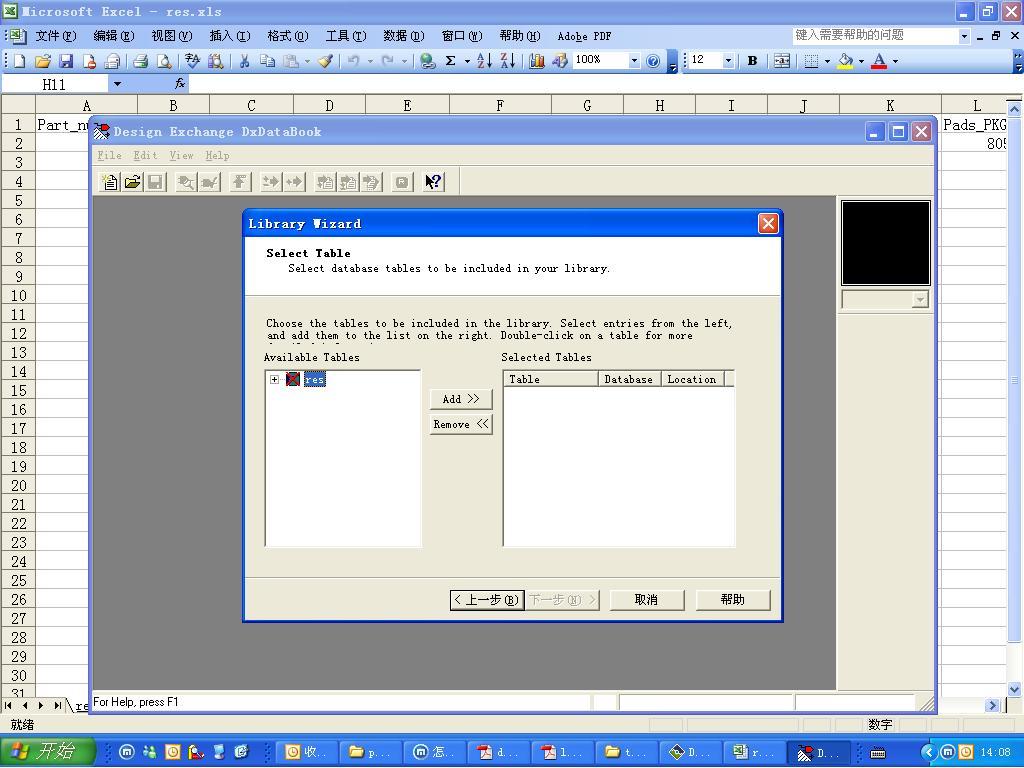Image resolution: width=1024 pixels, height=768 pixels.
Task: Click Excel insert hyperlink globe icon
Action: [x=427, y=61]
